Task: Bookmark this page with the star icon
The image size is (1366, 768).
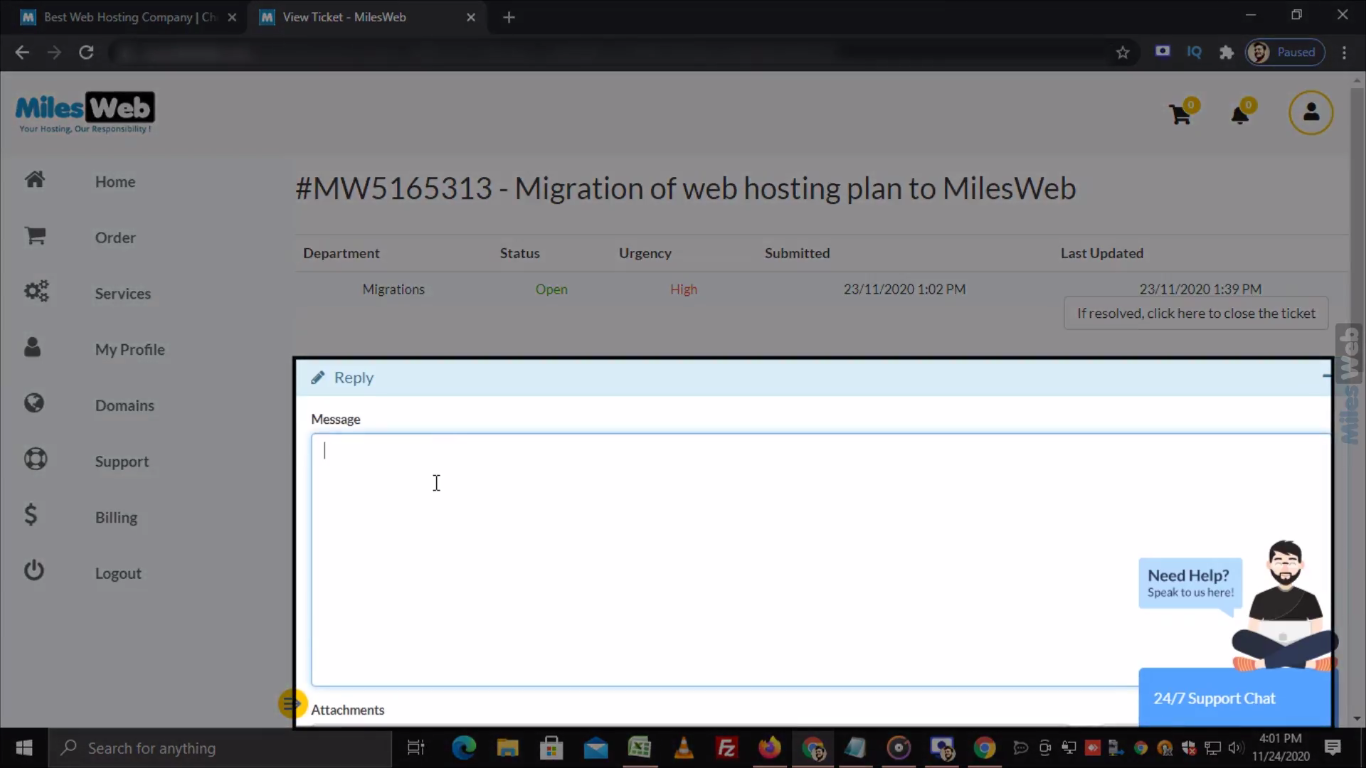Action: tap(1123, 53)
